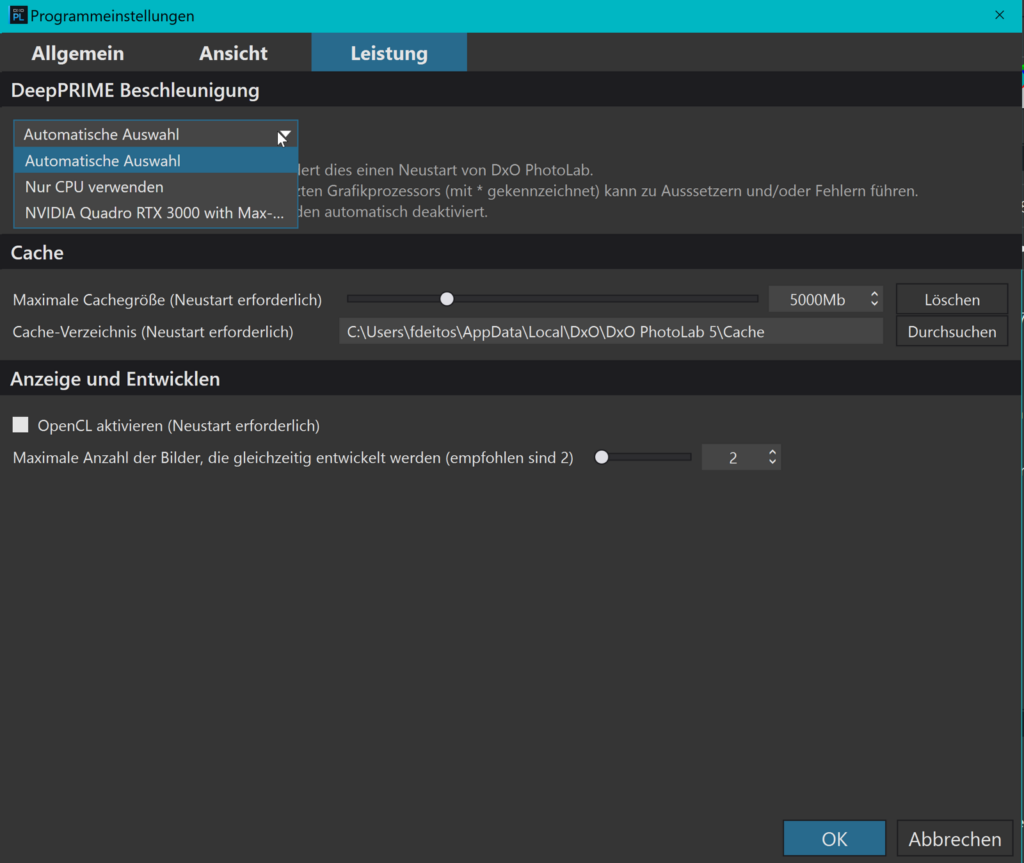The image size is (1024, 863).
Task: Increase simultaneous images count up arrow
Action: pyautogui.click(x=773, y=452)
